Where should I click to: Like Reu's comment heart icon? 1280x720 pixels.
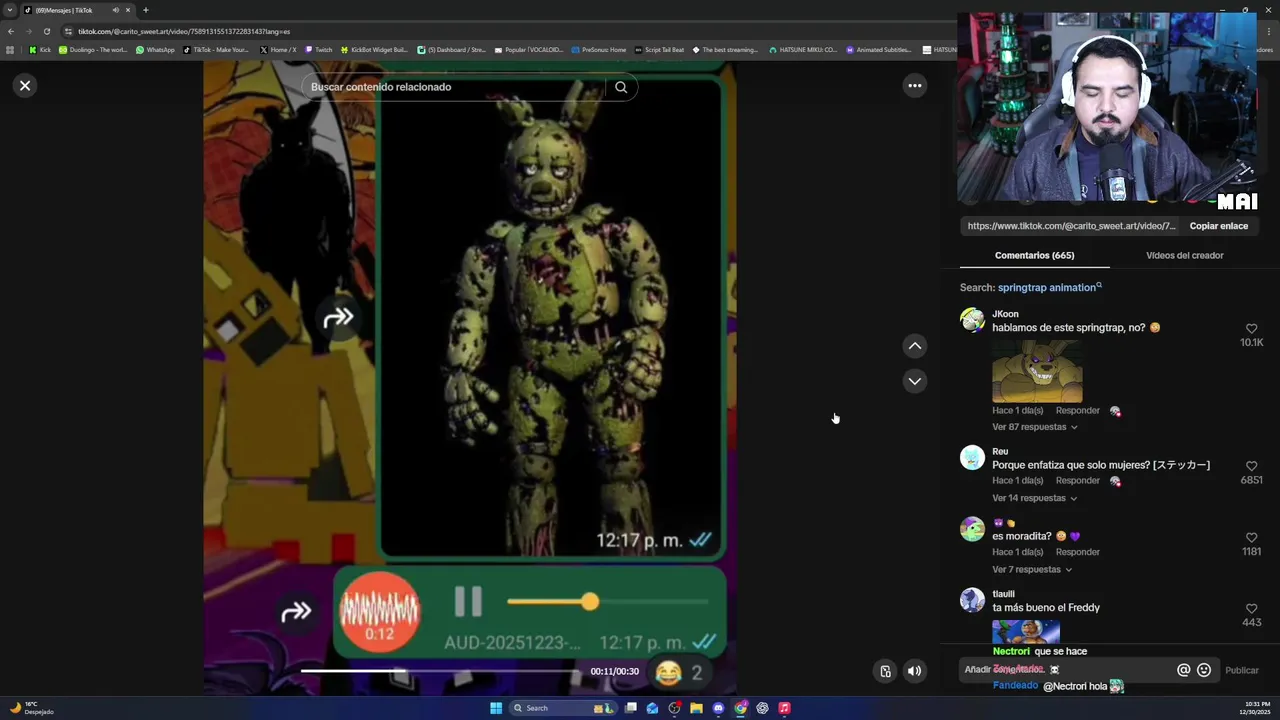pyautogui.click(x=1251, y=466)
